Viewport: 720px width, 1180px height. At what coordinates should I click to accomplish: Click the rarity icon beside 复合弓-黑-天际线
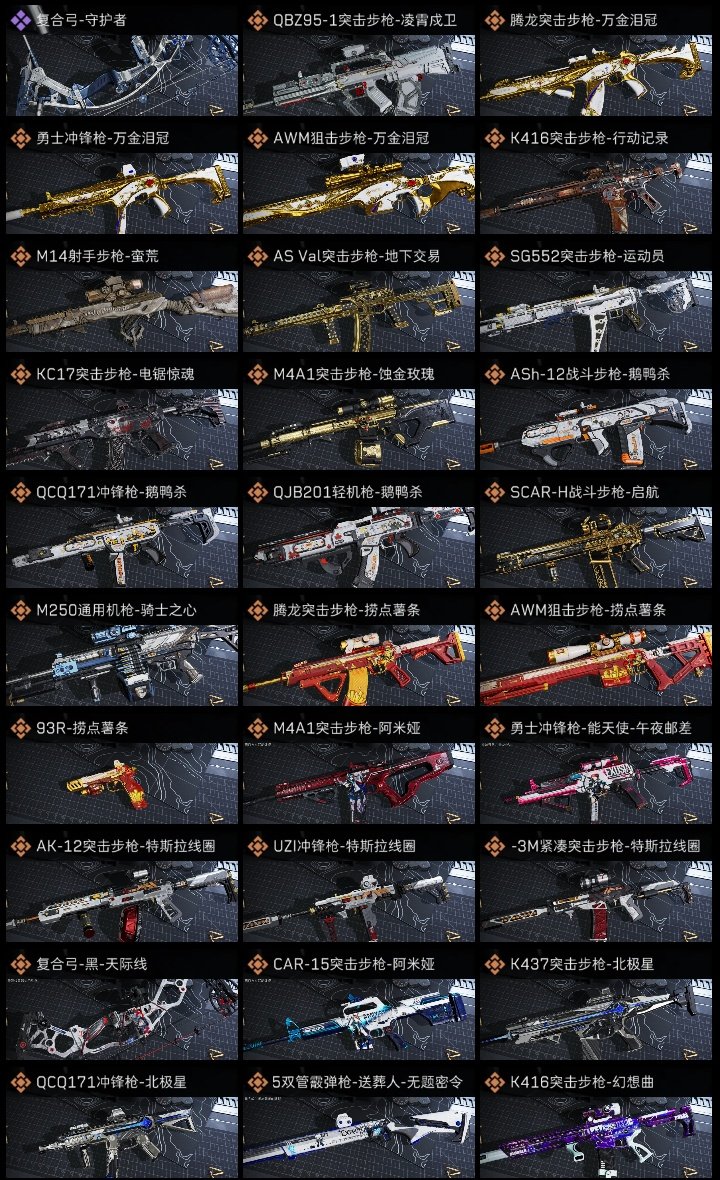(x=20, y=964)
